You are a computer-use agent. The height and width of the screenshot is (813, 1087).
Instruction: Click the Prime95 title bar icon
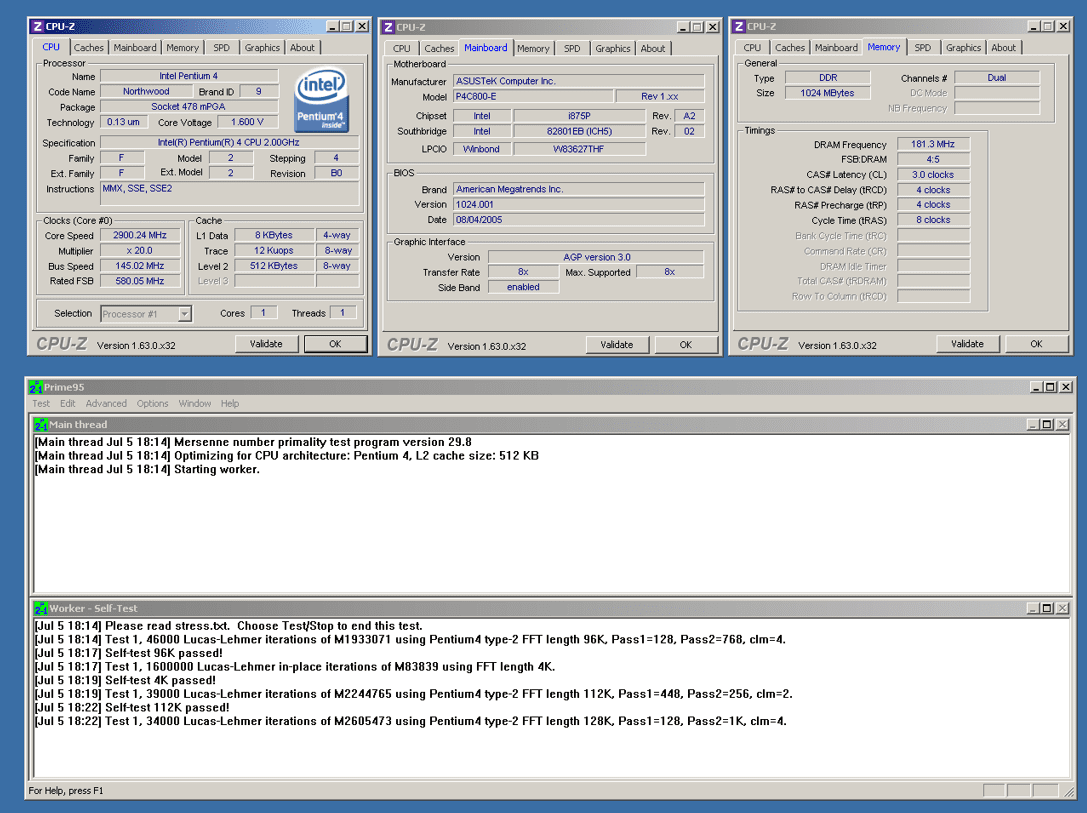coord(36,387)
